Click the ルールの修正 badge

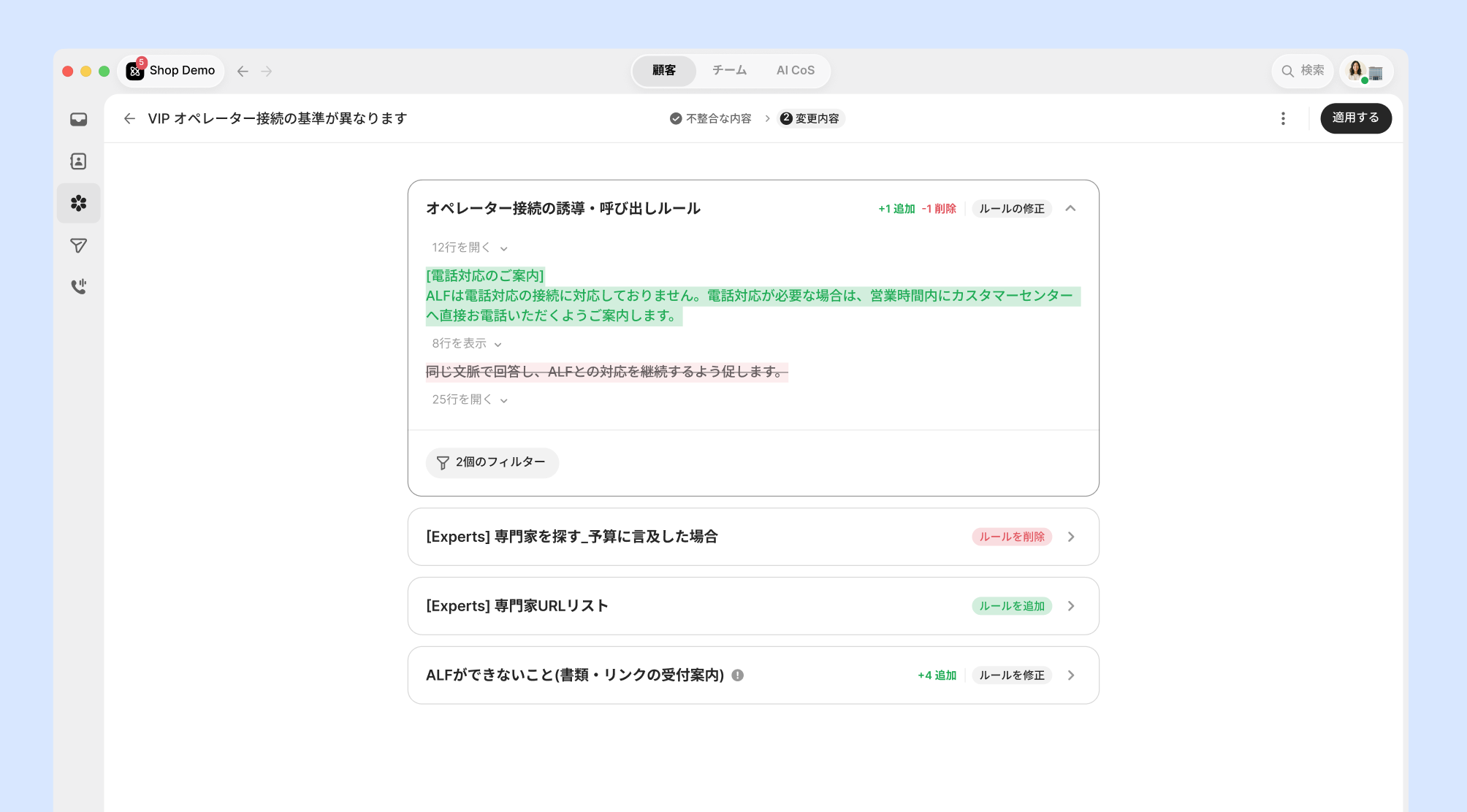tap(1011, 209)
